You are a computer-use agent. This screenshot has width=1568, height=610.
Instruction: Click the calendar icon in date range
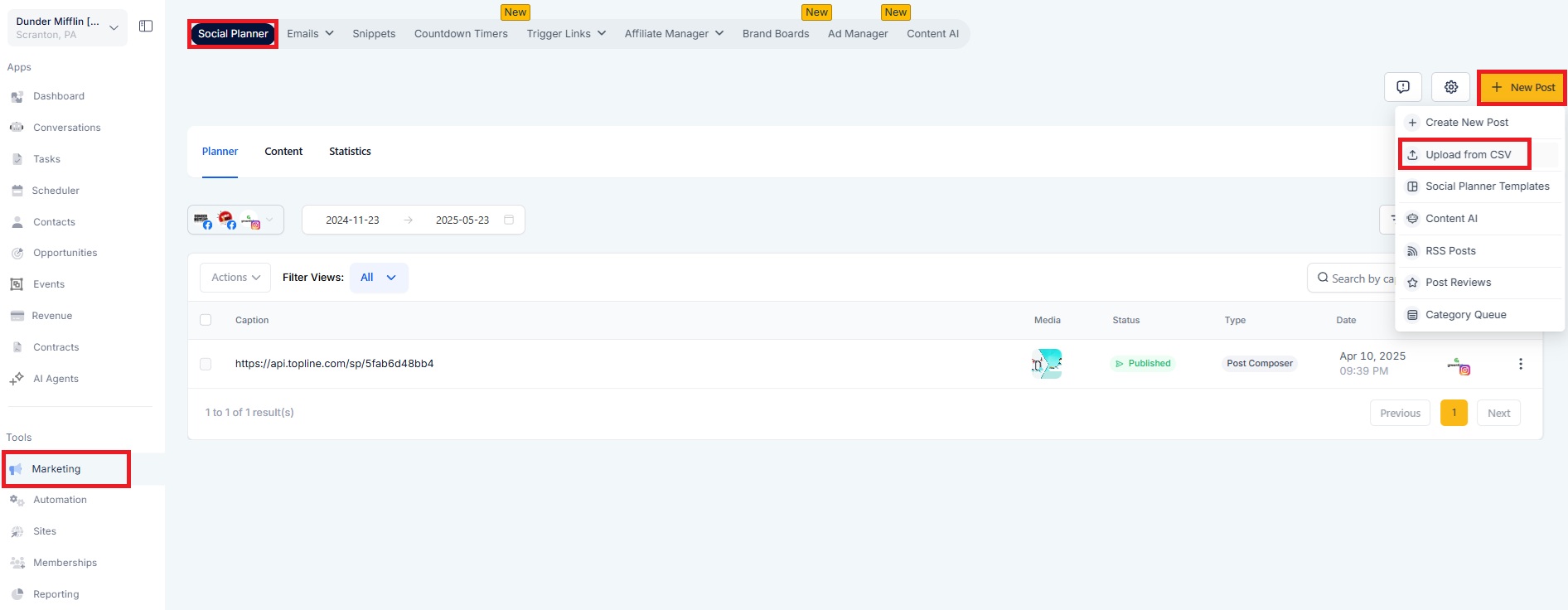509,220
